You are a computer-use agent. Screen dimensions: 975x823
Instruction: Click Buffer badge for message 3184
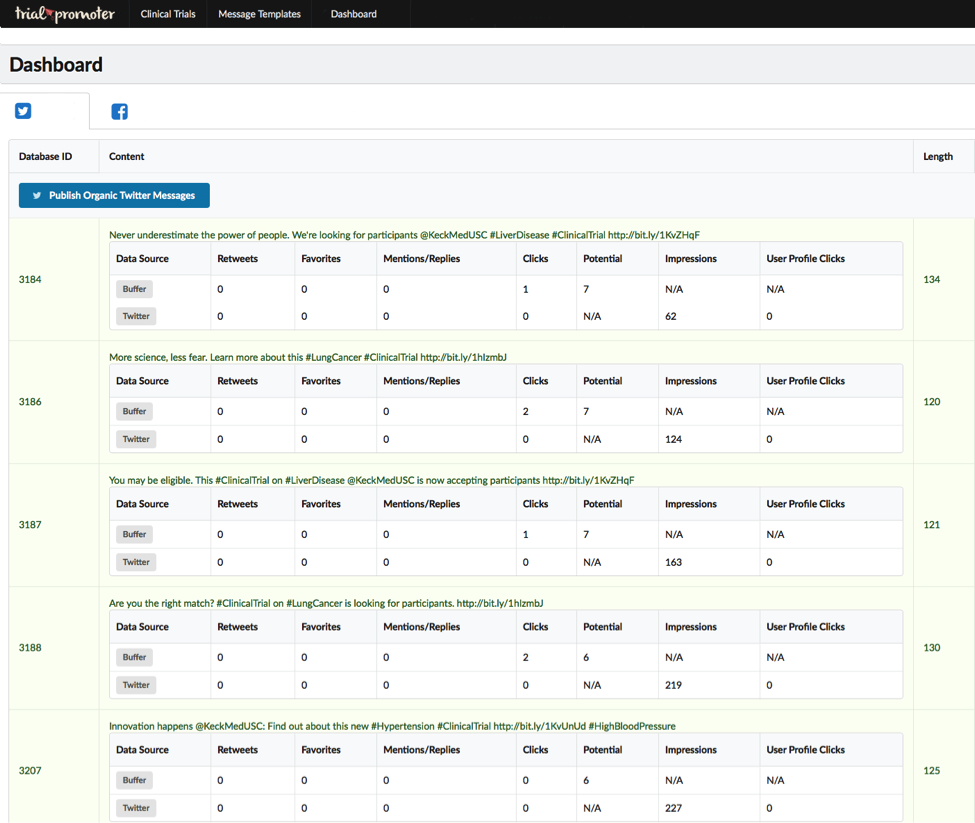pyautogui.click(x=134, y=289)
